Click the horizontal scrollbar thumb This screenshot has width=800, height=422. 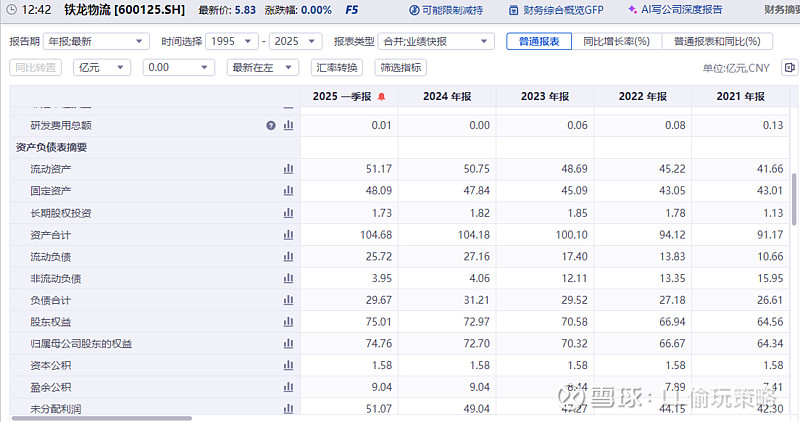point(102,418)
